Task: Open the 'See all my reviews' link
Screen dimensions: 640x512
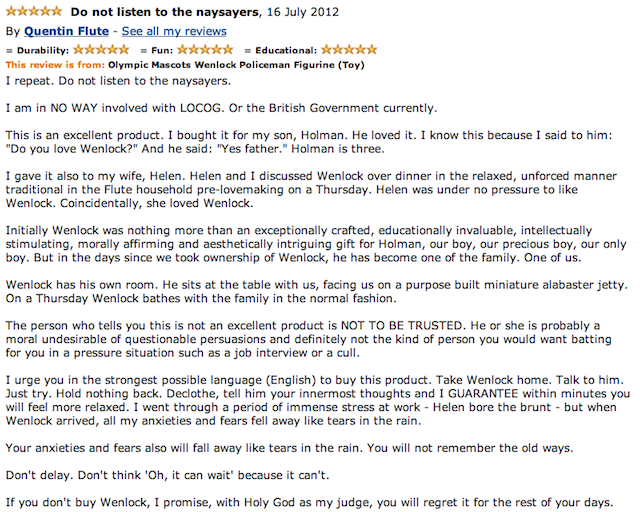Action: click(174, 31)
